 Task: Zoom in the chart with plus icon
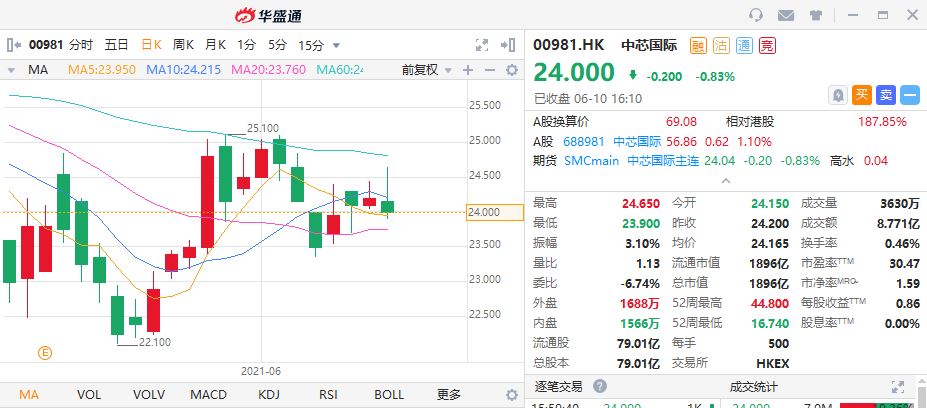(468, 70)
